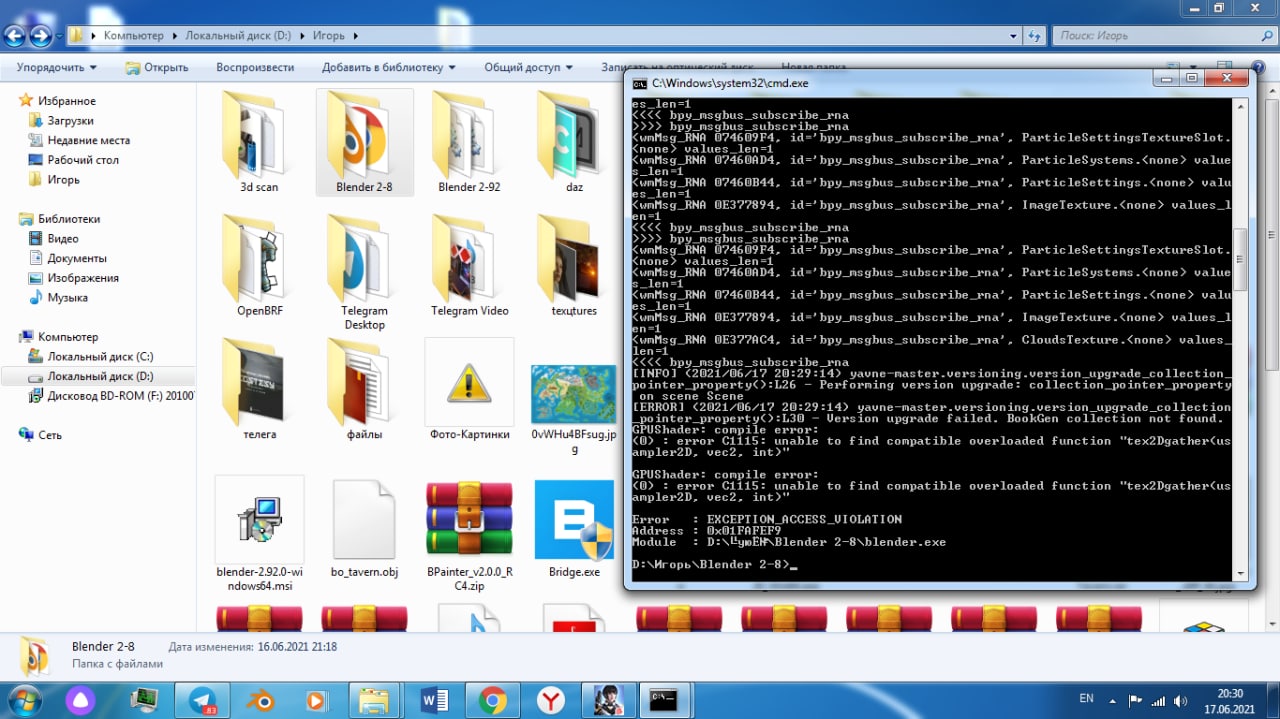Image resolution: width=1280 pixels, height=719 pixels.
Task: Open the Telegram Desktop folder
Action: (x=364, y=272)
